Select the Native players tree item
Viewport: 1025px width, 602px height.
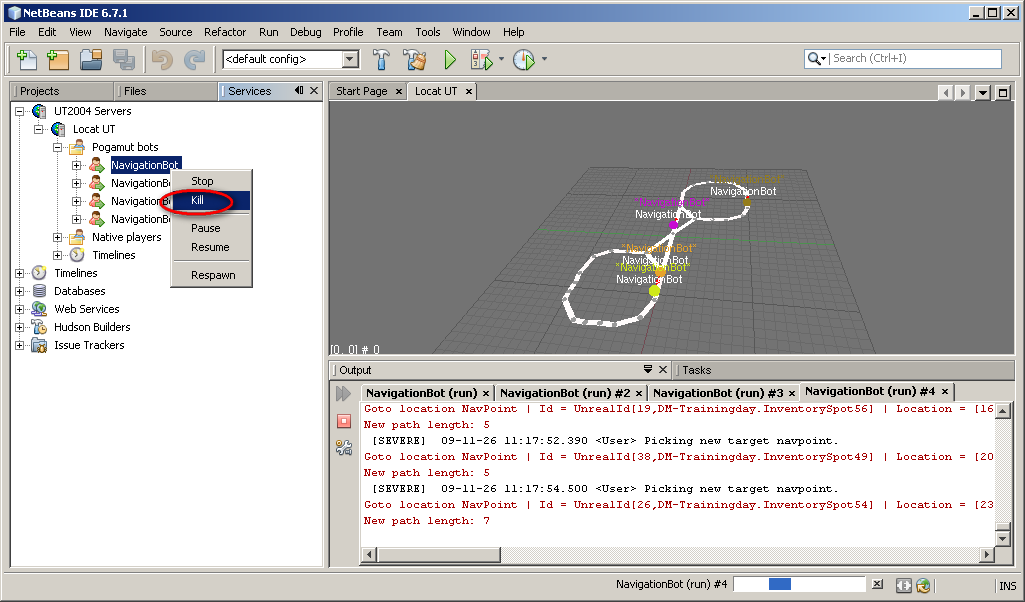126,237
